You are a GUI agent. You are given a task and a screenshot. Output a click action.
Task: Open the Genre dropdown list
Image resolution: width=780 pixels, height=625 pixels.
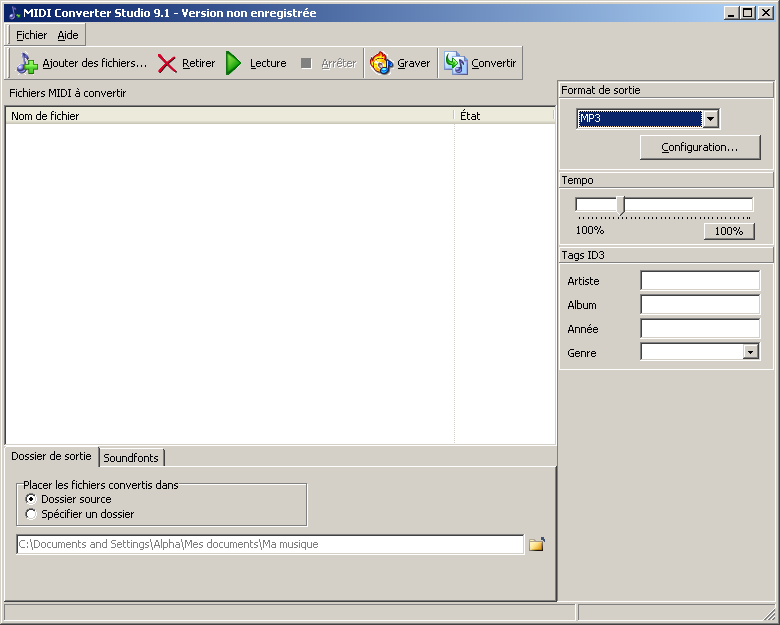click(x=751, y=352)
